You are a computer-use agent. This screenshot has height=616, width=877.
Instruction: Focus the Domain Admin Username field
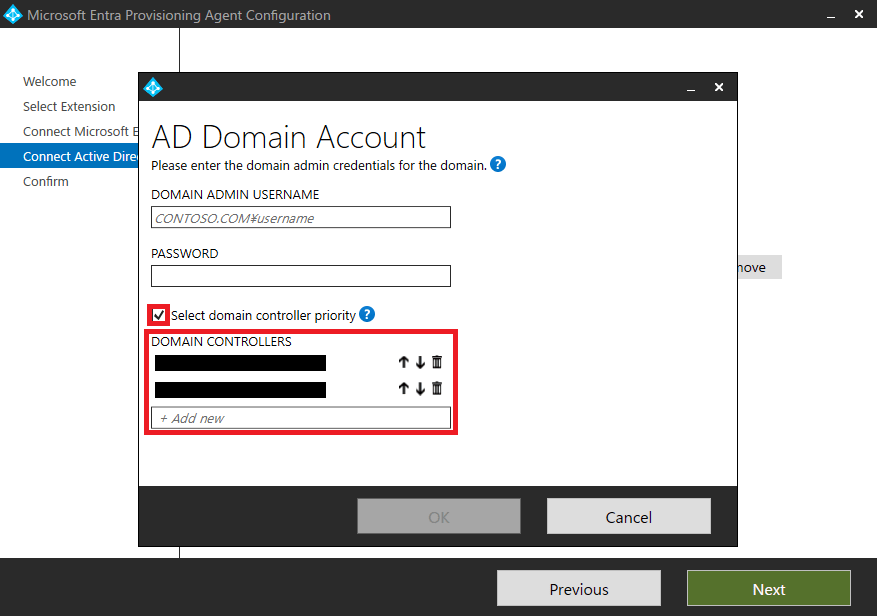(301, 217)
